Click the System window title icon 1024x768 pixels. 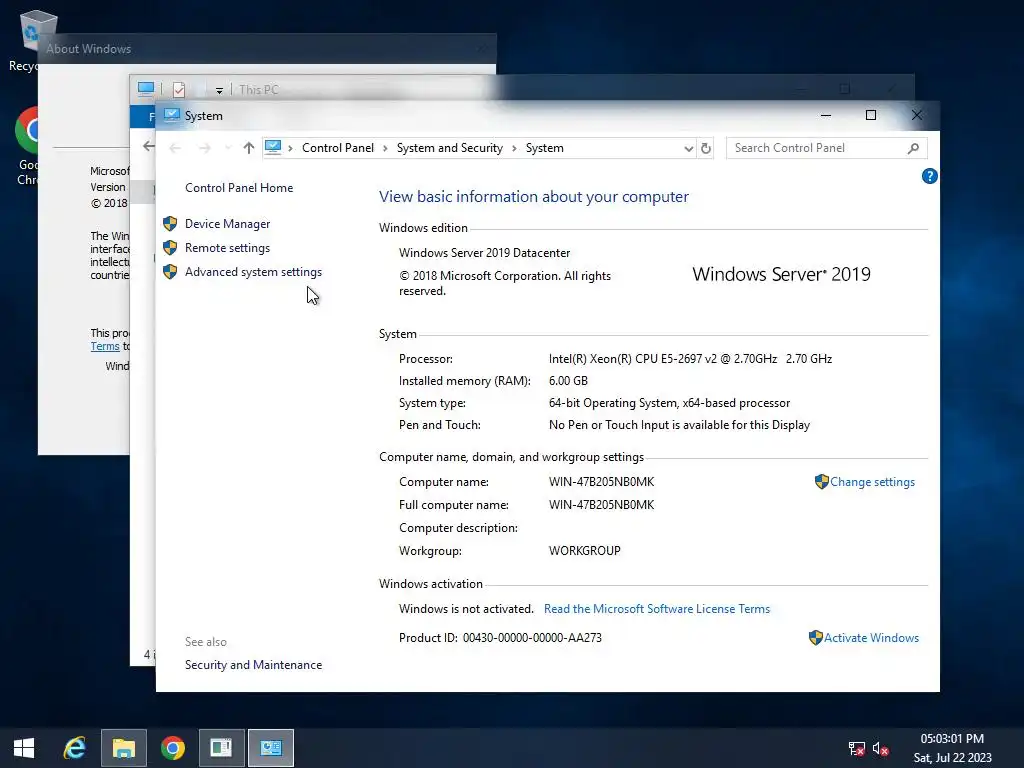click(172, 116)
